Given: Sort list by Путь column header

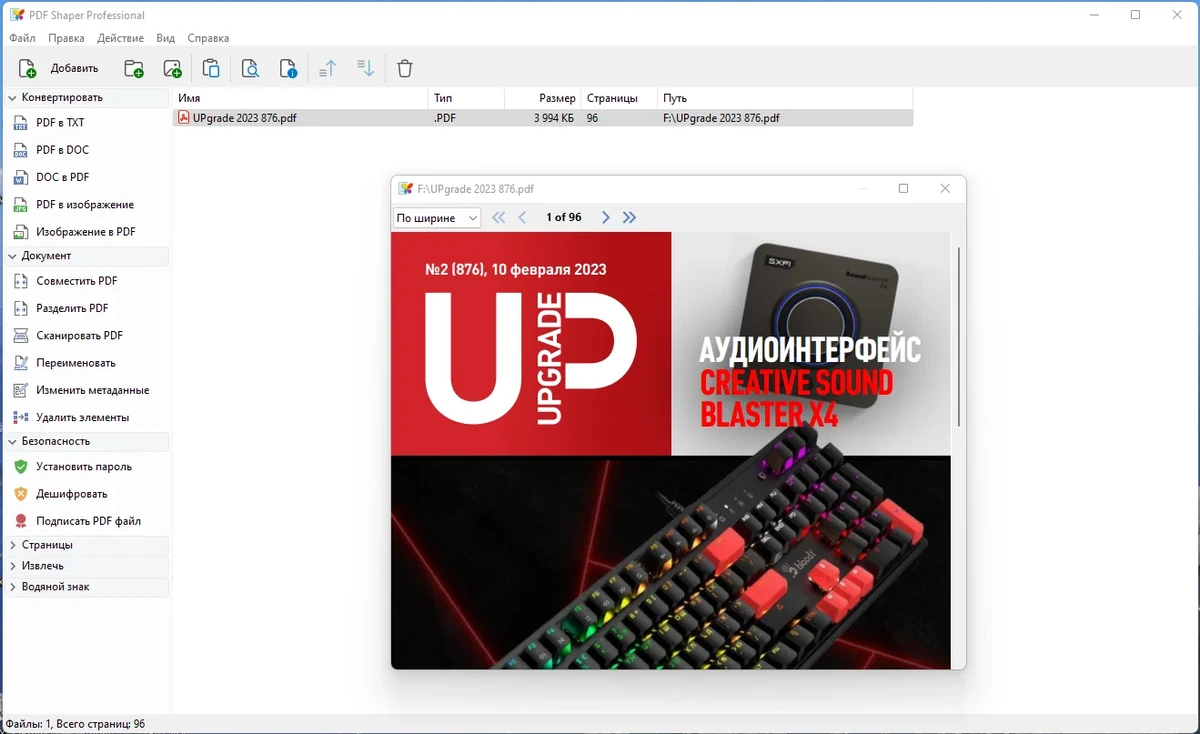Looking at the screenshot, I should click(785, 98).
